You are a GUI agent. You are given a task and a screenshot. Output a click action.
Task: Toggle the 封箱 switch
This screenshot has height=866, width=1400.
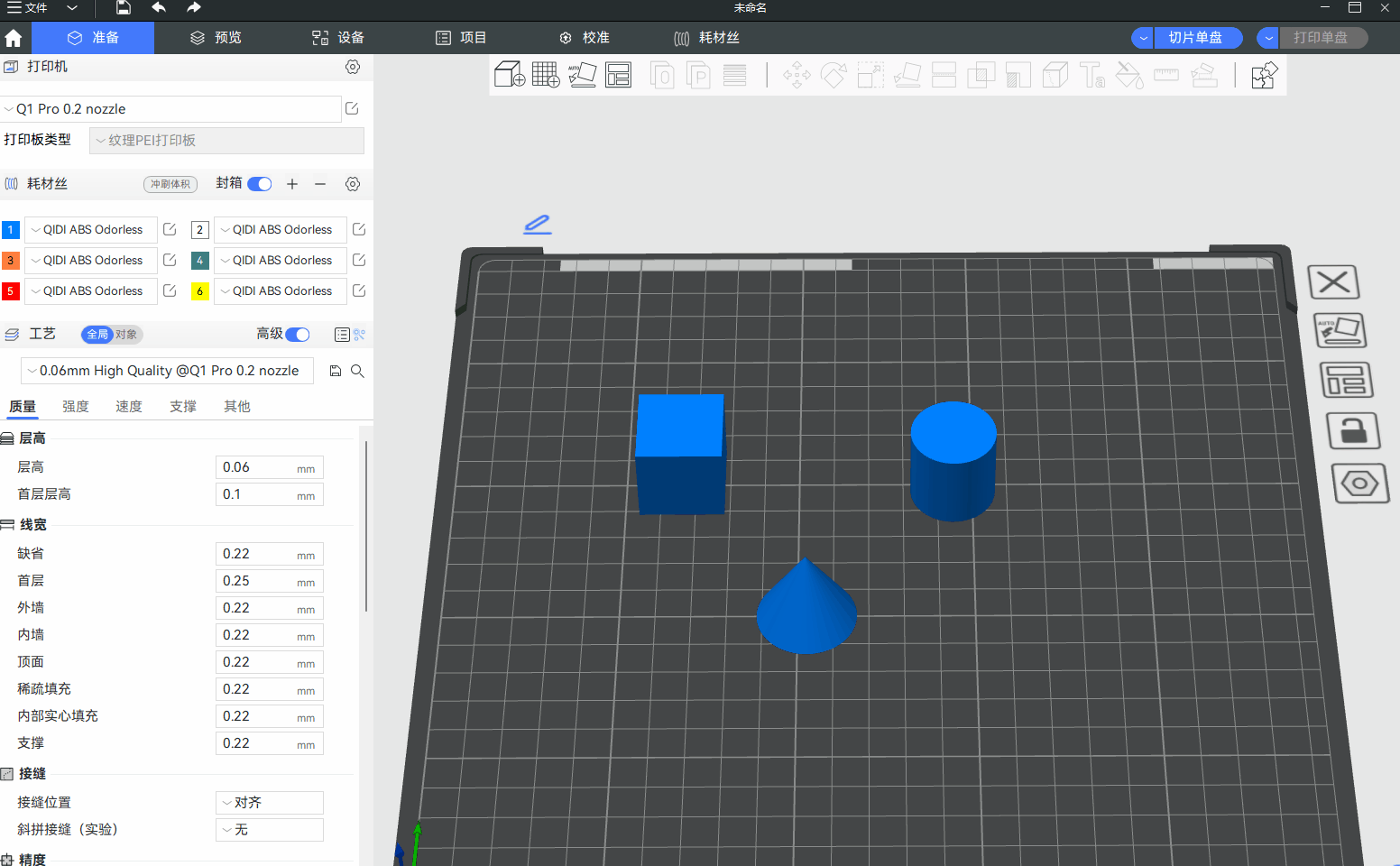click(260, 184)
